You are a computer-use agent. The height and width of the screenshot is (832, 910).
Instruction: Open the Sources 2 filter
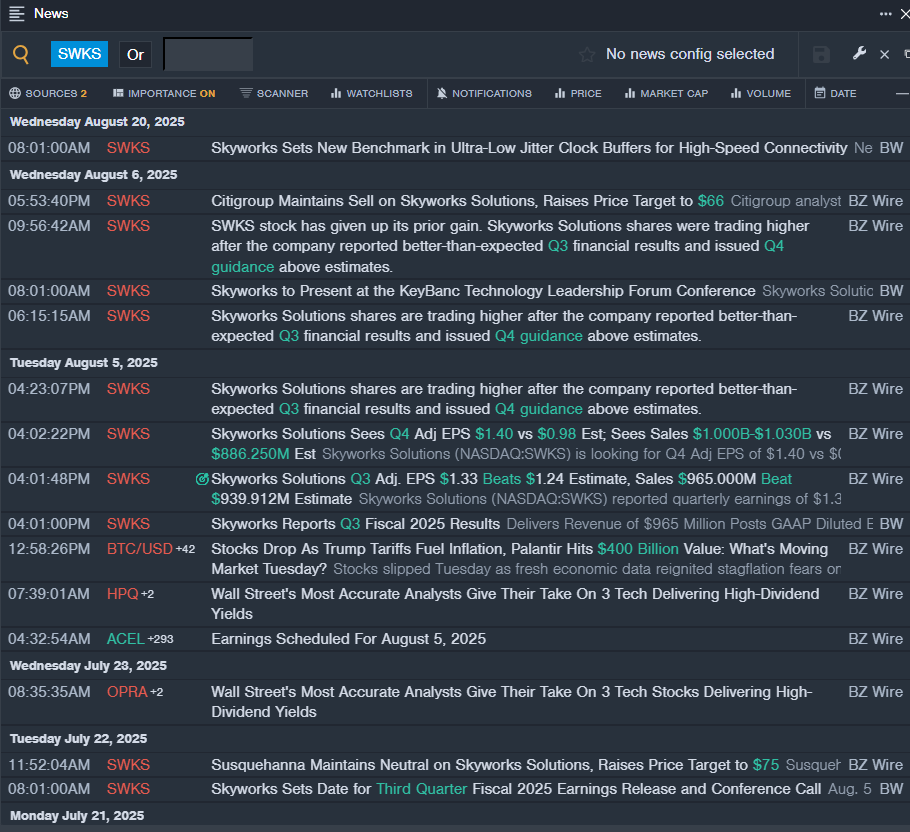tap(48, 93)
